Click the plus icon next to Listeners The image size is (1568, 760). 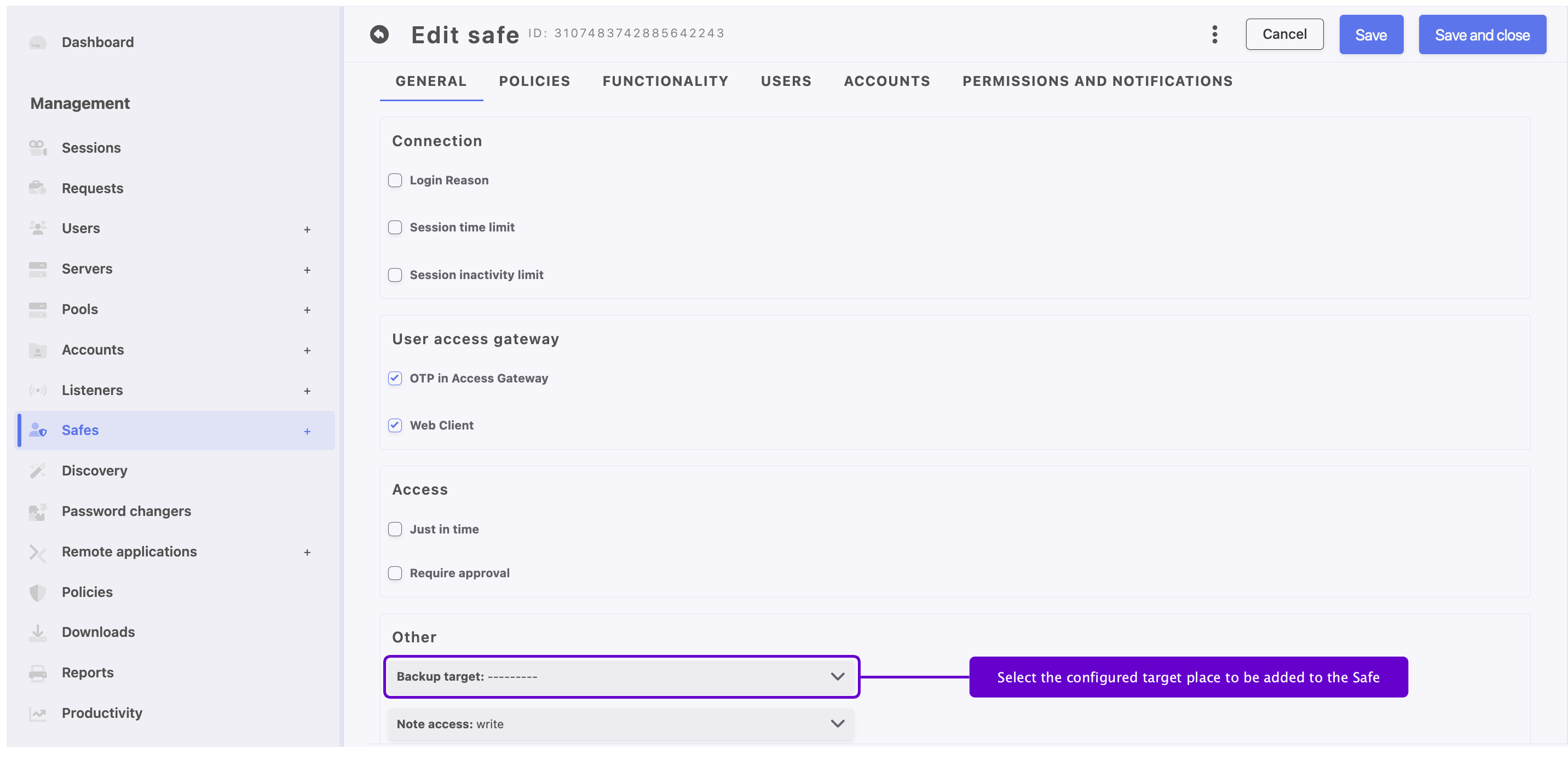(307, 391)
